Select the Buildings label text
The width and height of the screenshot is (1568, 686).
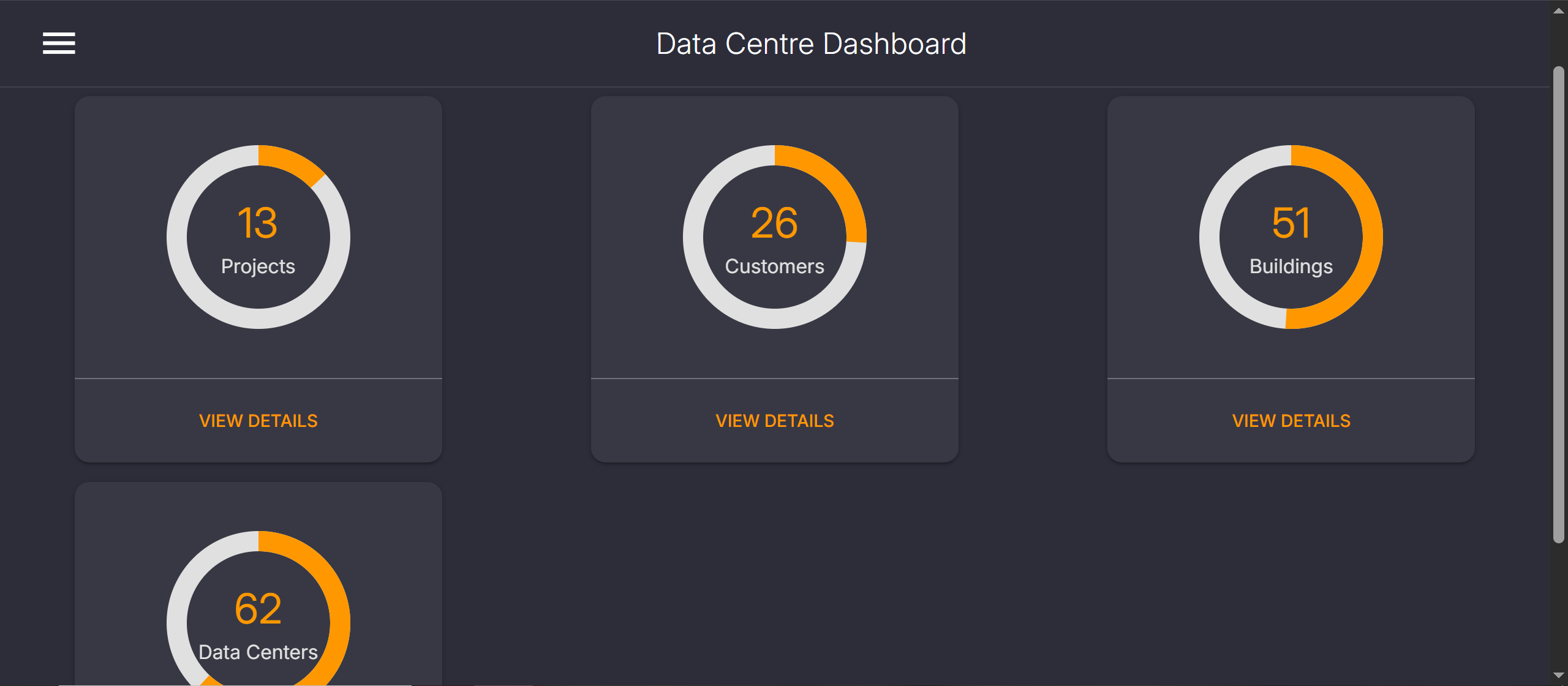pyautogui.click(x=1291, y=266)
